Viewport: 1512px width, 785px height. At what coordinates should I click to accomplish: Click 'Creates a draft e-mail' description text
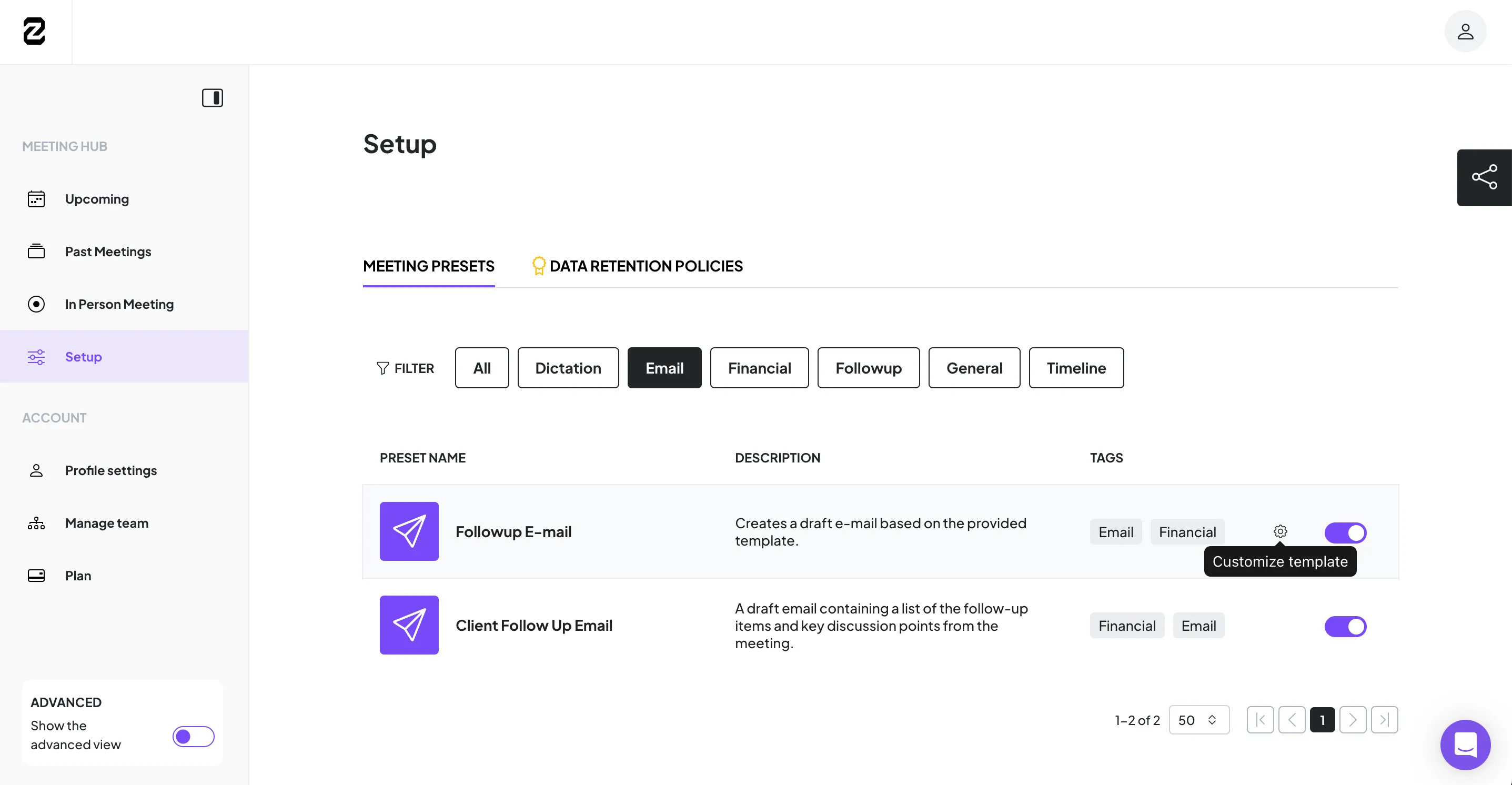[881, 531]
